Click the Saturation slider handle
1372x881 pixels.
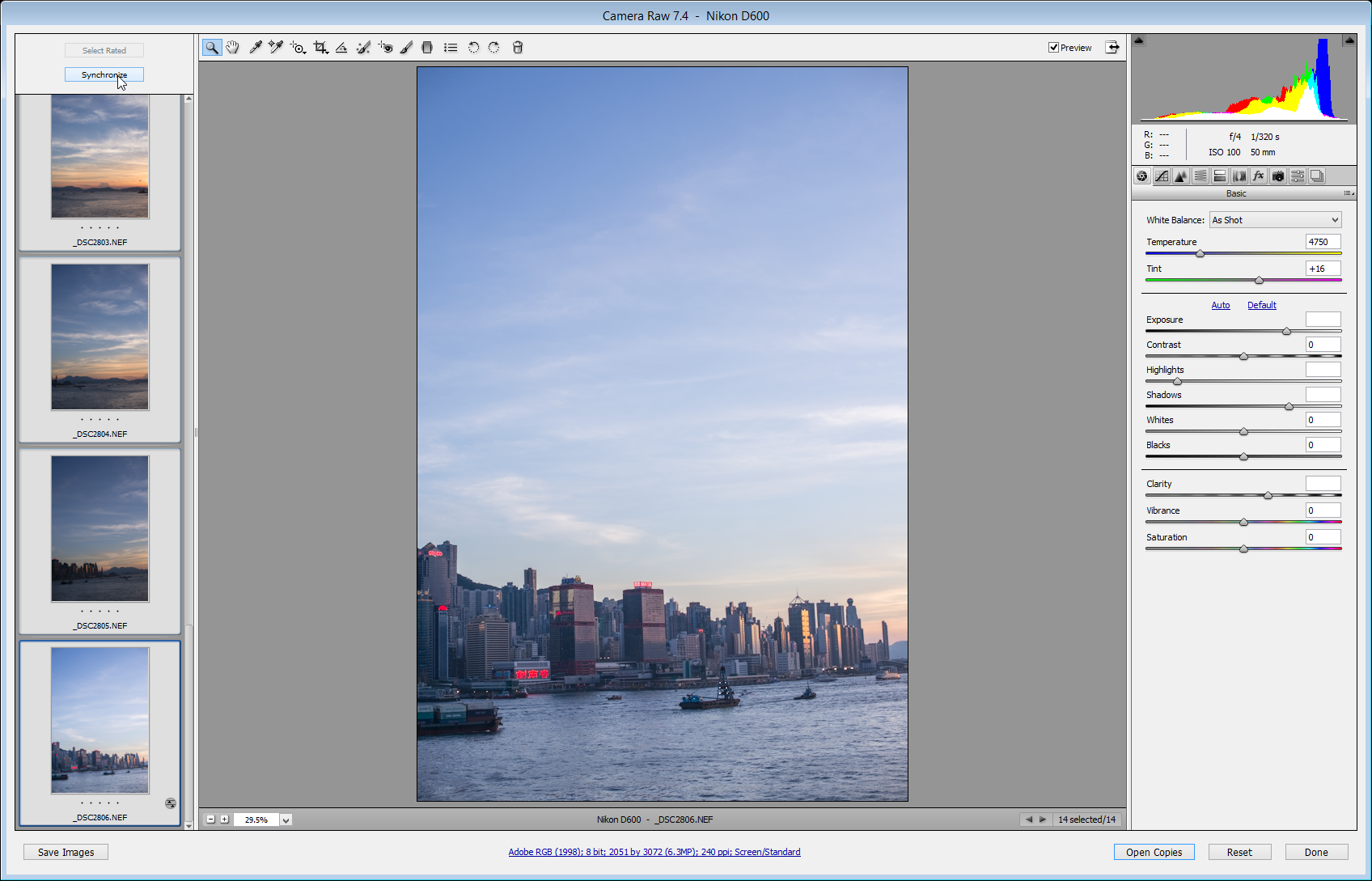[1243, 549]
